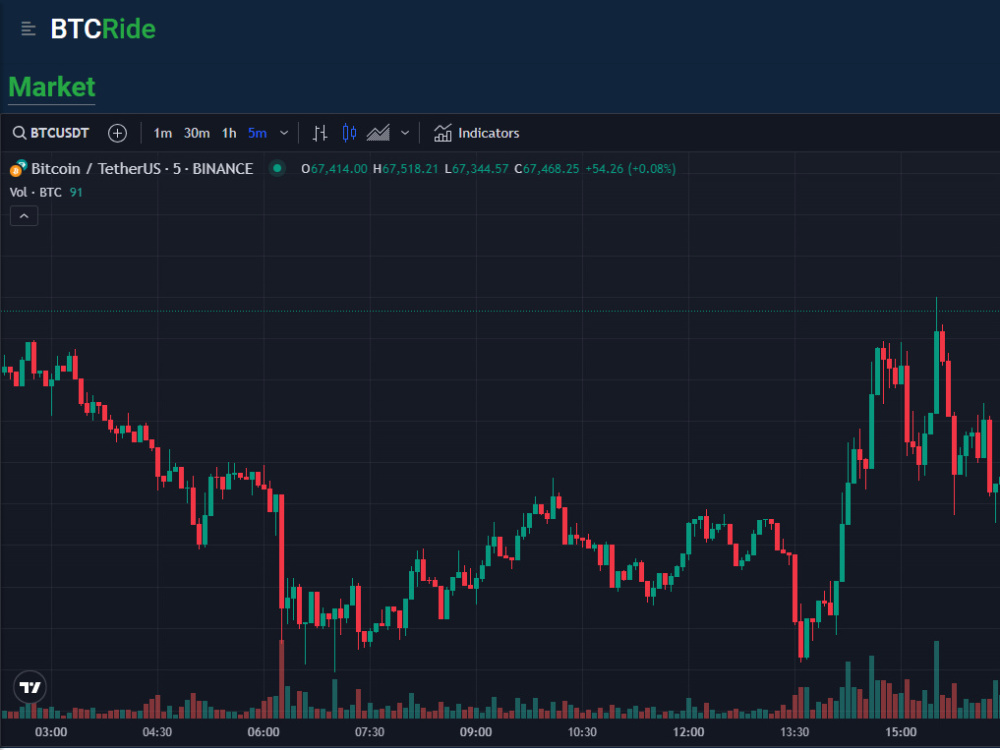Click the volume value 91
This screenshot has height=750, width=1000.
(76, 193)
